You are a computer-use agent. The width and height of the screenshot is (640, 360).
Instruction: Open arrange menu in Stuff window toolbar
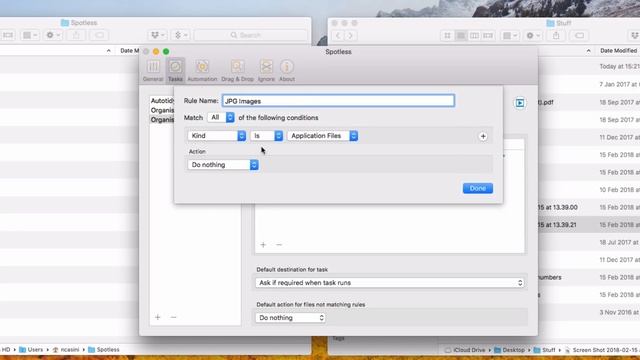pyautogui.click(x=510, y=36)
